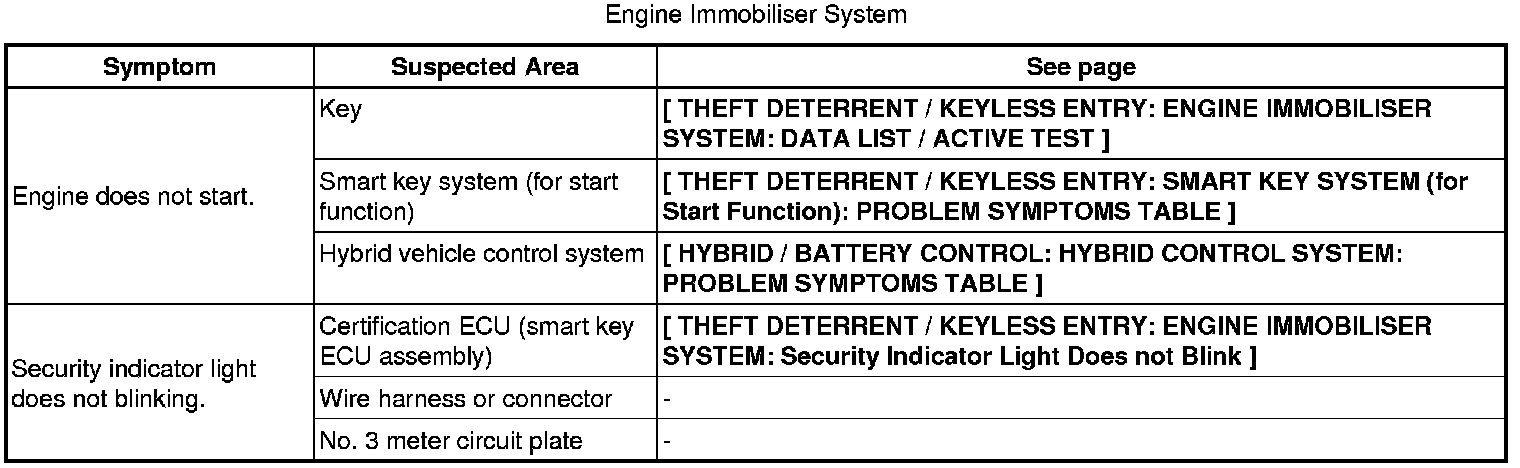Click the 'Security indicator light does not blinking' cell
Viewport: 1520px width, 468px height.
click(133, 383)
